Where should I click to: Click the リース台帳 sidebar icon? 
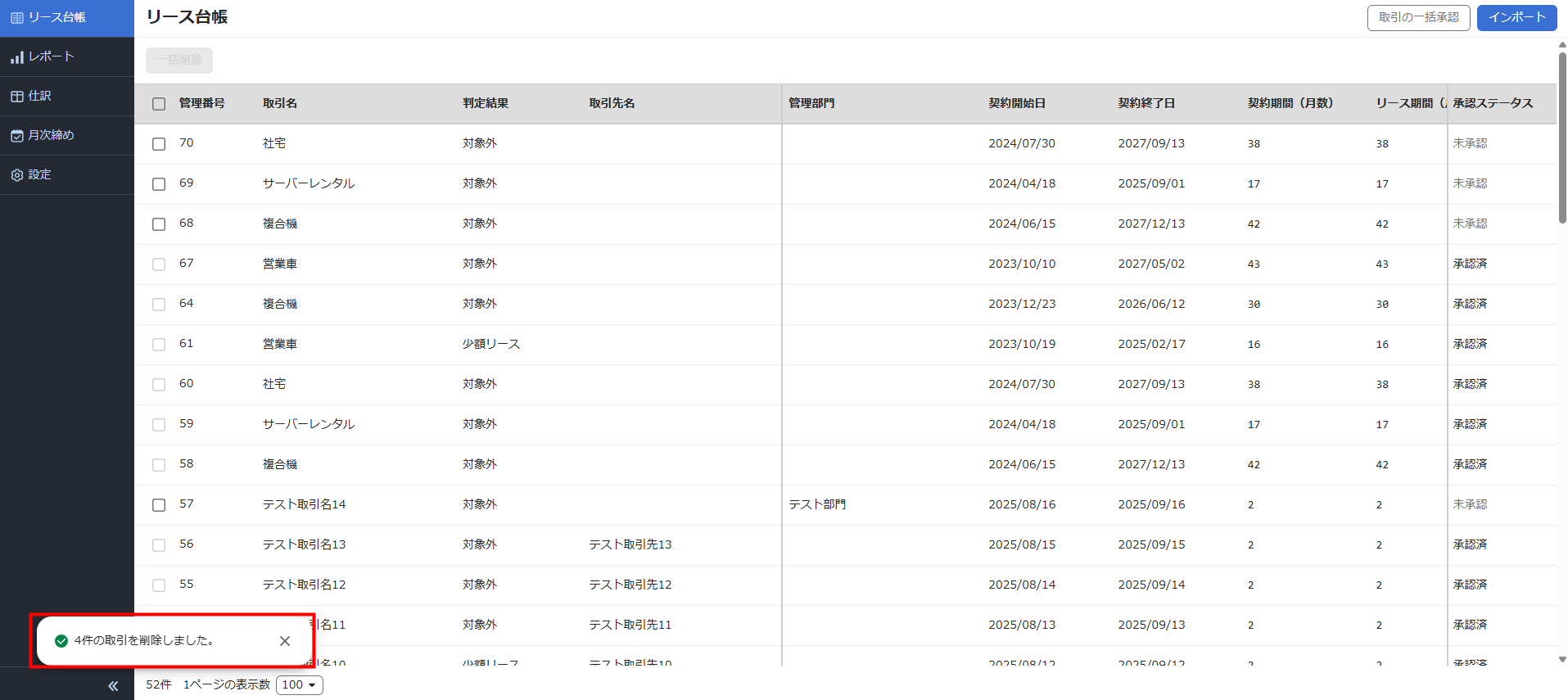16,17
